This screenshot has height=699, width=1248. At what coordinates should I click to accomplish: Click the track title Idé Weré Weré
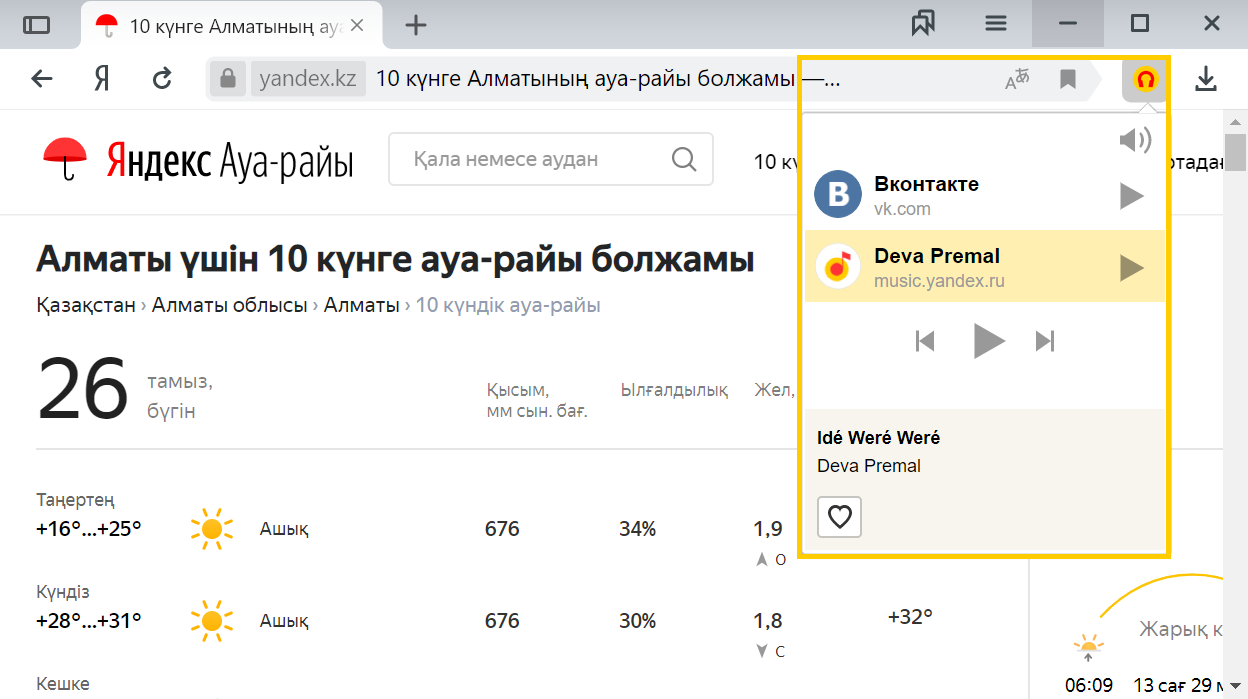pos(878,438)
